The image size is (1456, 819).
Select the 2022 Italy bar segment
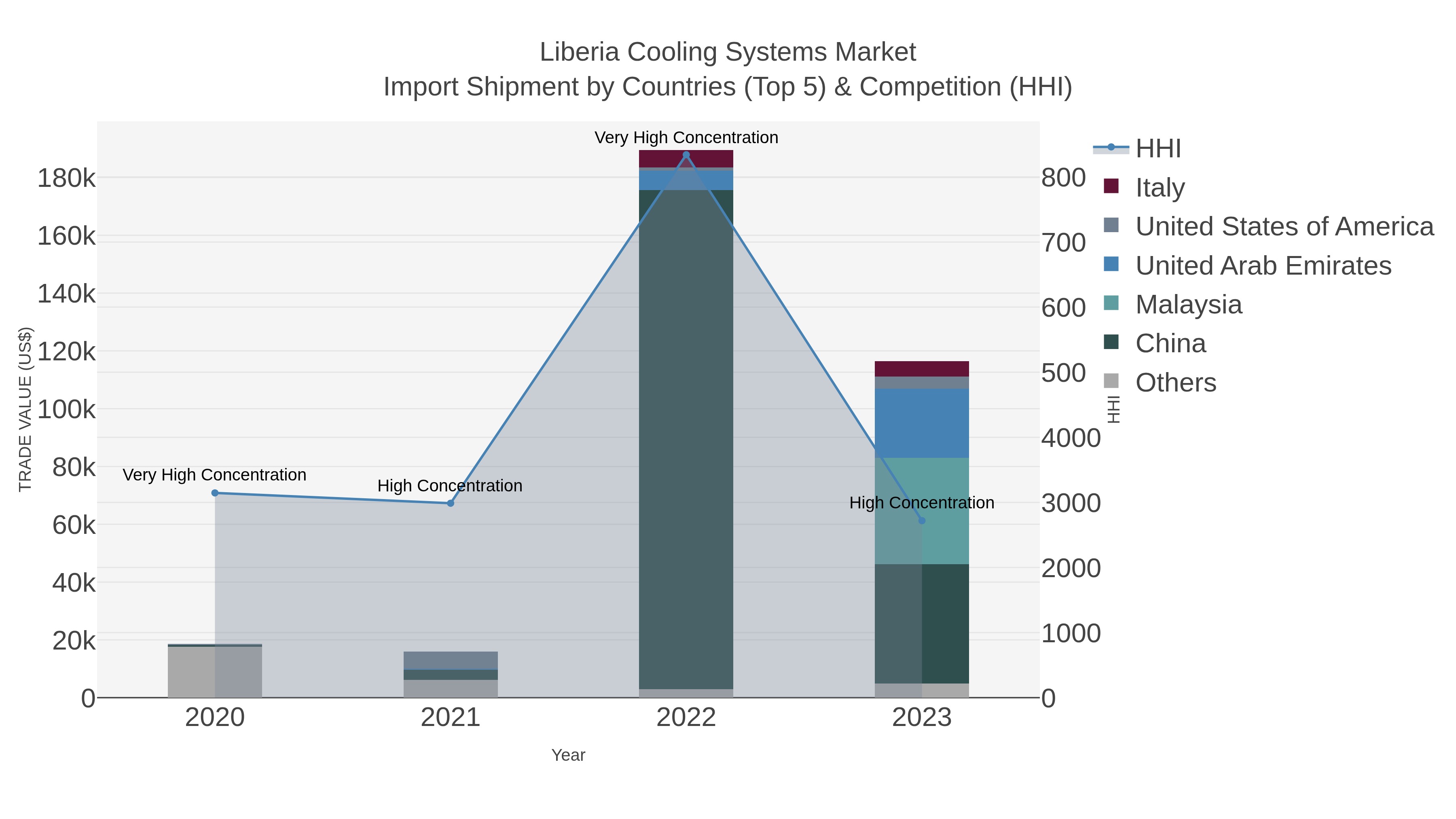686,159
